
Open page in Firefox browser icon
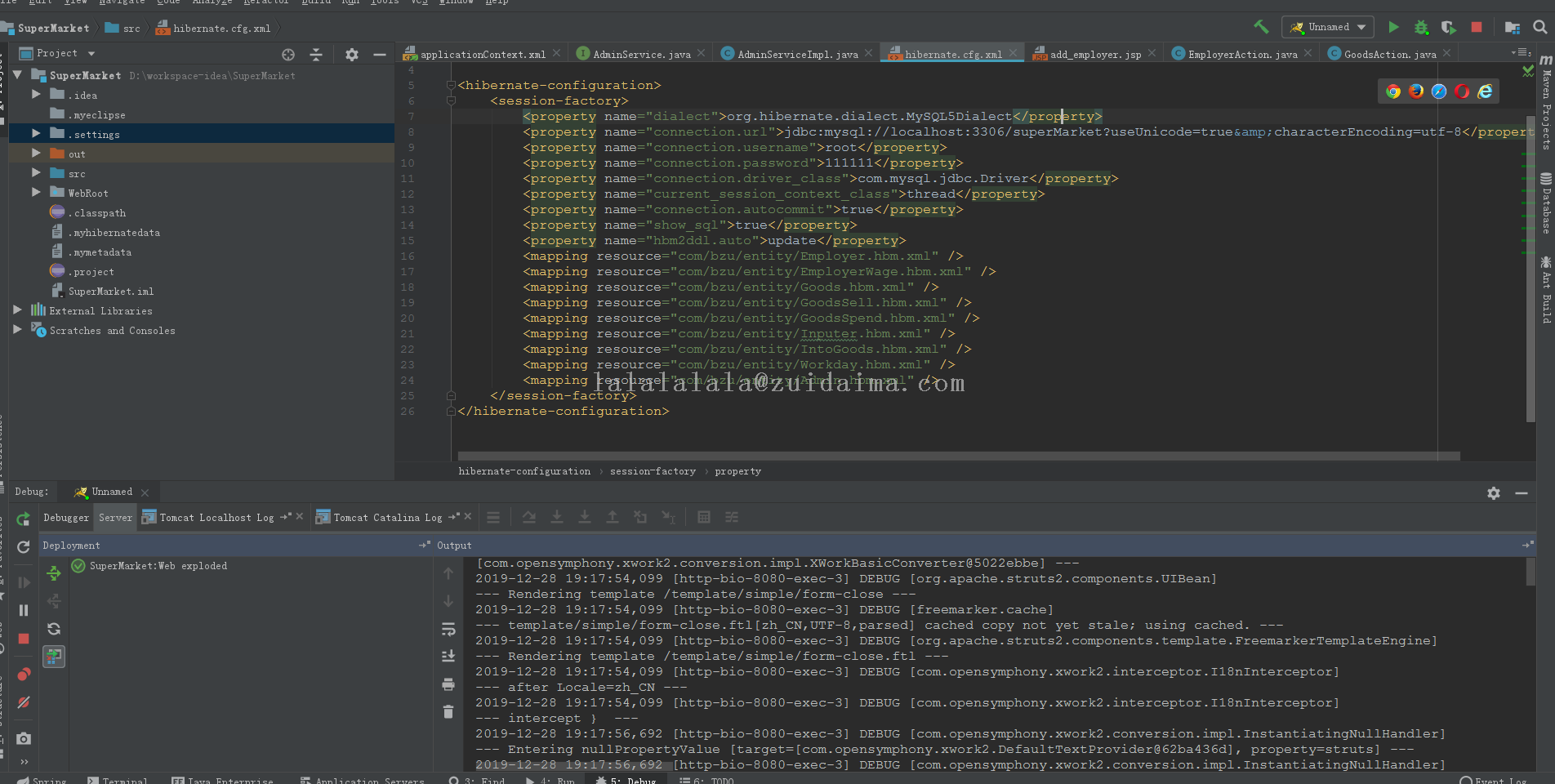[1416, 91]
